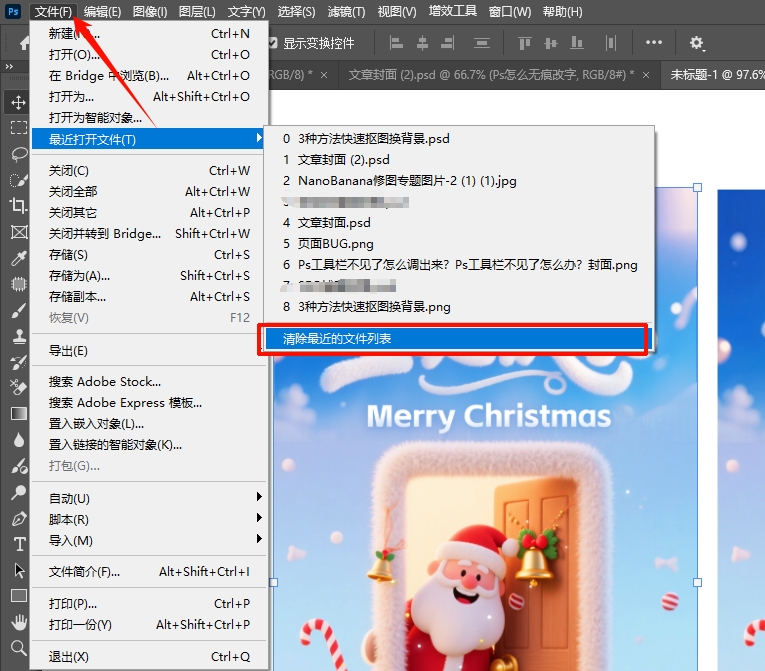Select the Crop tool
Image resolution: width=765 pixels, height=671 pixels.
point(18,206)
